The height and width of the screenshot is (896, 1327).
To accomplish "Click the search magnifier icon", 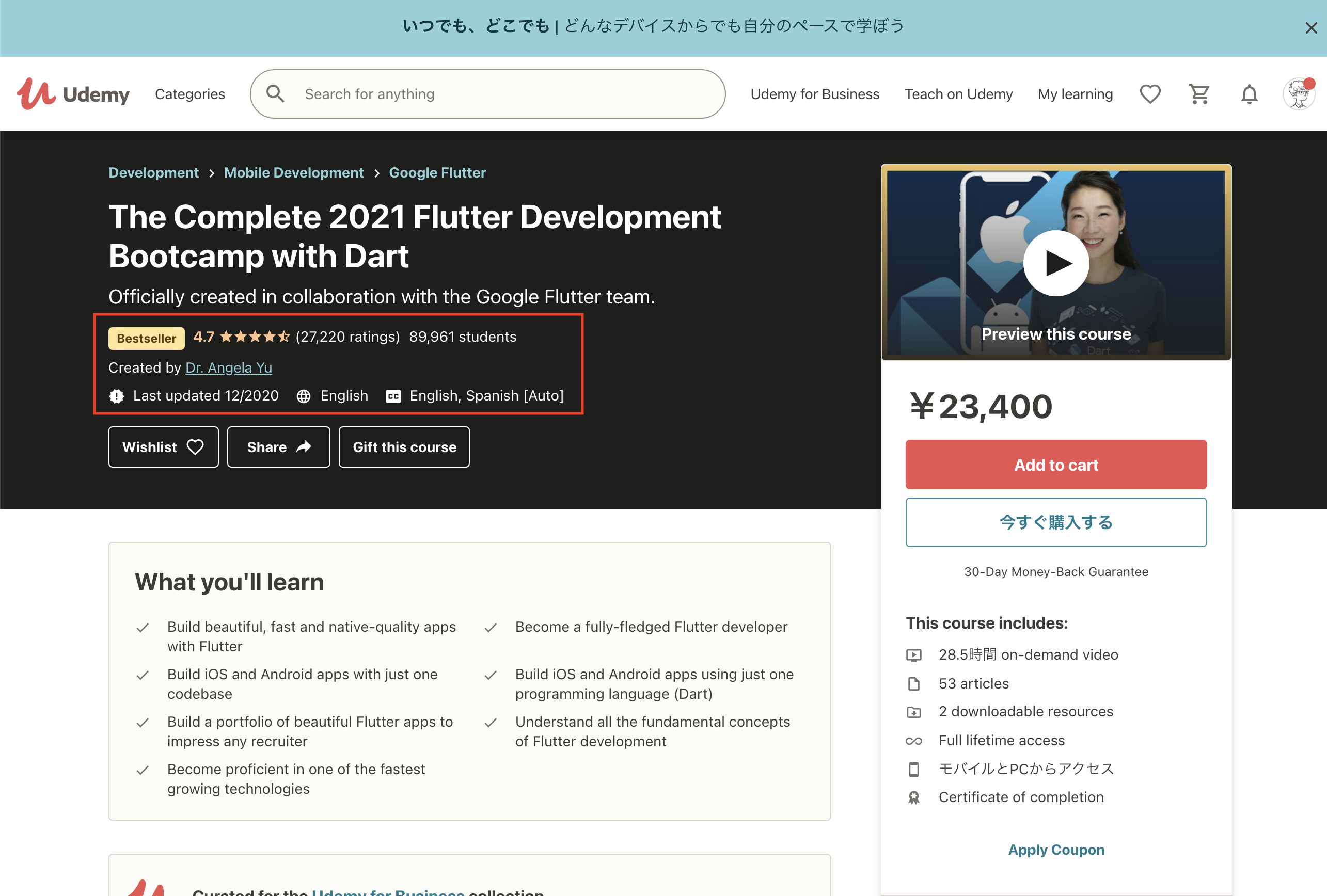I will [275, 94].
